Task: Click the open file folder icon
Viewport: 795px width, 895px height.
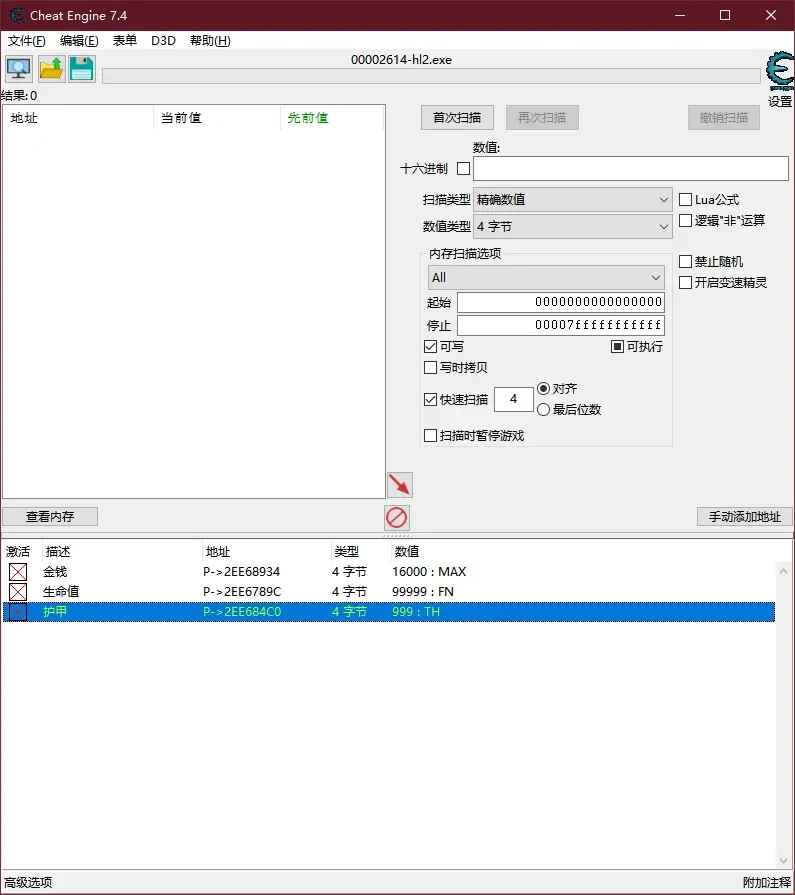Action: (51, 69)
